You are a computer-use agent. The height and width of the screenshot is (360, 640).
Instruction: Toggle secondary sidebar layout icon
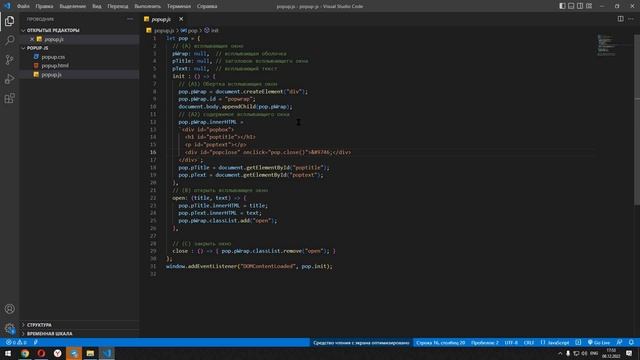[x=580, y=6]
